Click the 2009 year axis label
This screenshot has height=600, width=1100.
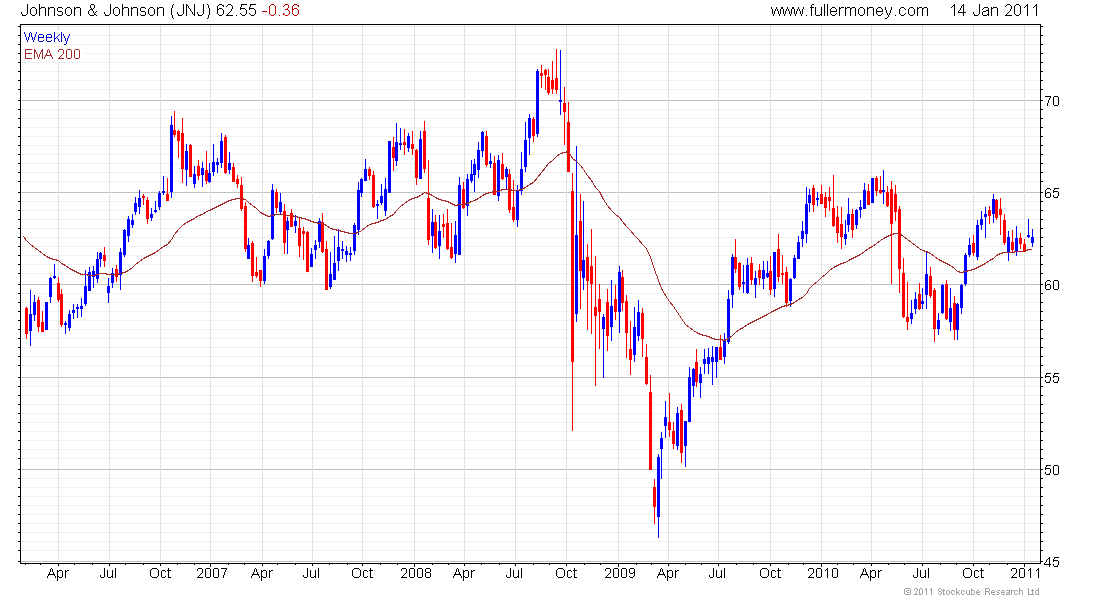620,573
